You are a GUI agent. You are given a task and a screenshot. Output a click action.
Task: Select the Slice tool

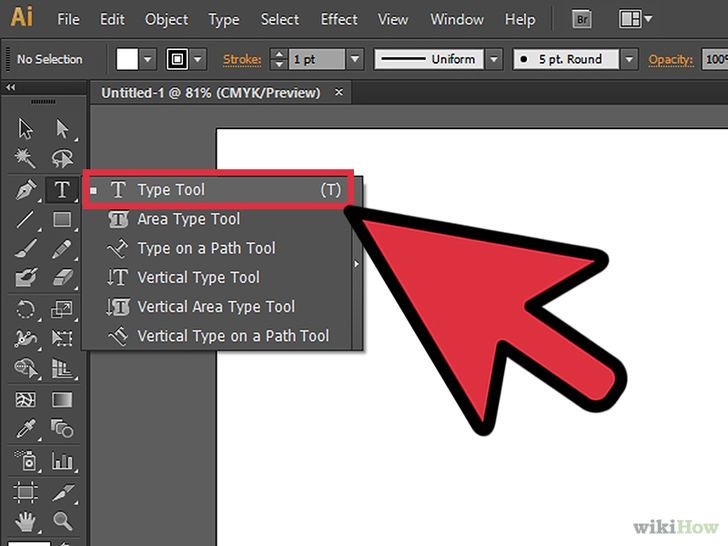pyautogui.click(x=62, y=492)
